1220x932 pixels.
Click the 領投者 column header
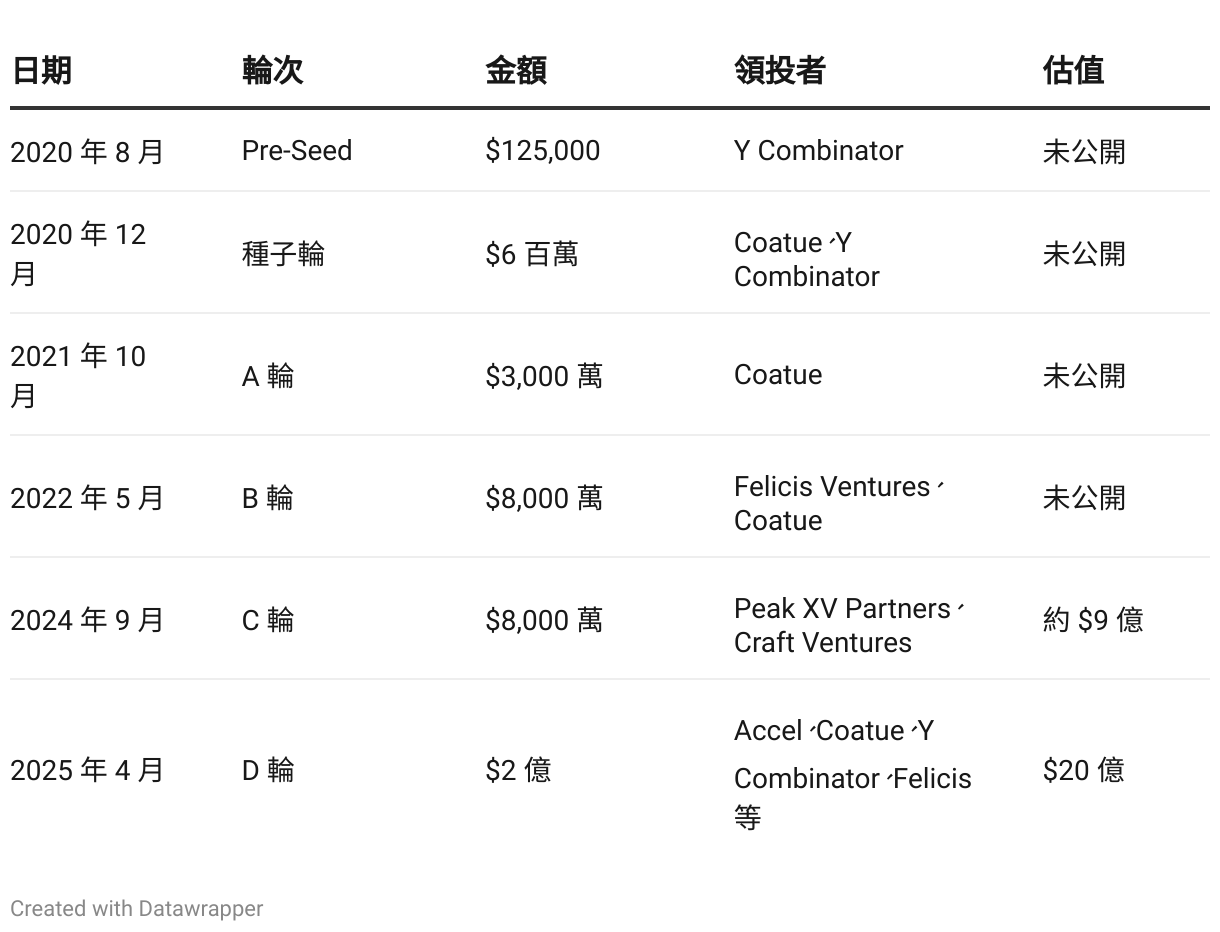779,71
